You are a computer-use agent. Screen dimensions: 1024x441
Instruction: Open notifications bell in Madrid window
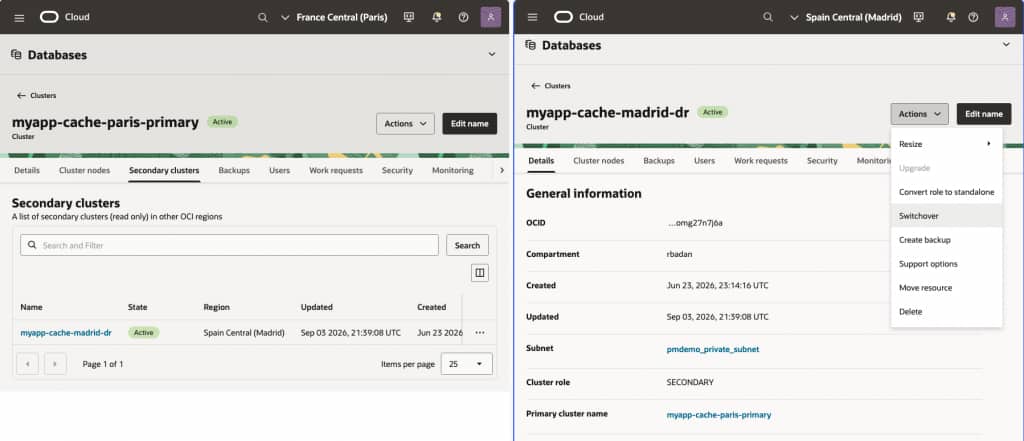[x=950, y=18]
